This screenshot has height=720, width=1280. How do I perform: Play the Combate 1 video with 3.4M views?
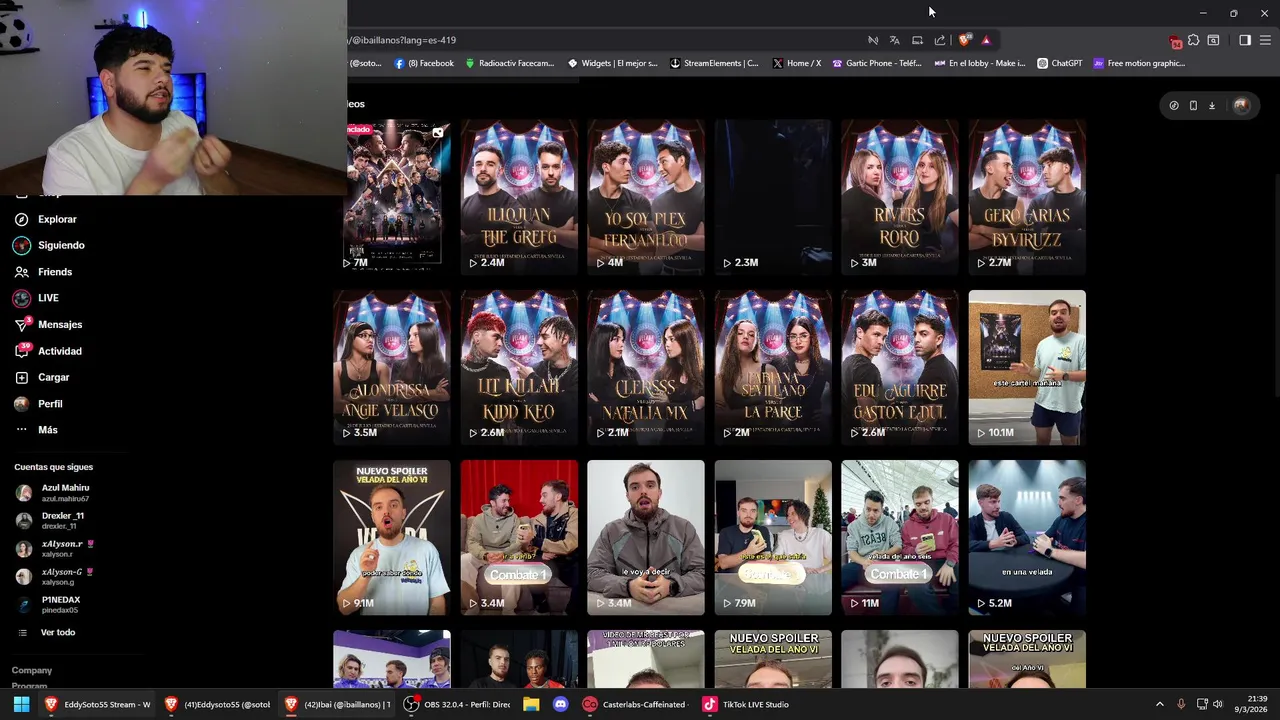click(x=519, y=537)
